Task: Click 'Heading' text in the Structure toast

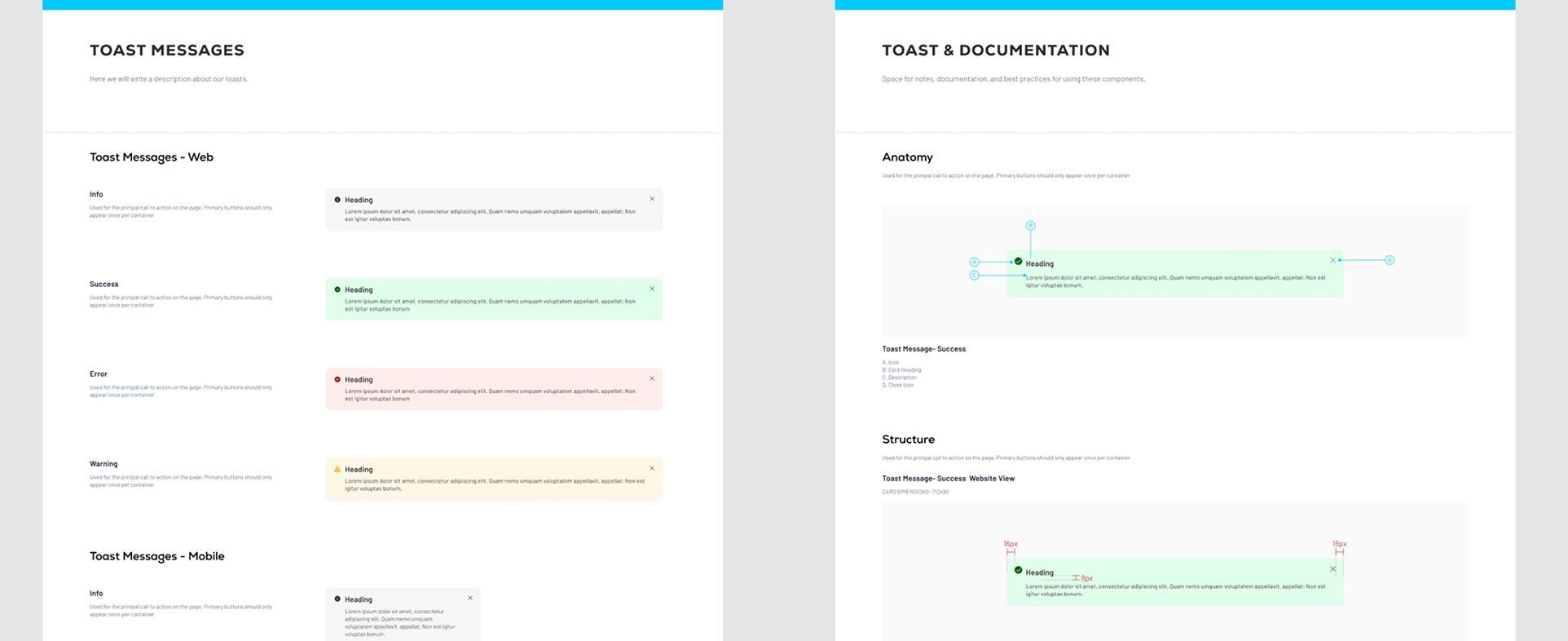Action: point(1039,572)
